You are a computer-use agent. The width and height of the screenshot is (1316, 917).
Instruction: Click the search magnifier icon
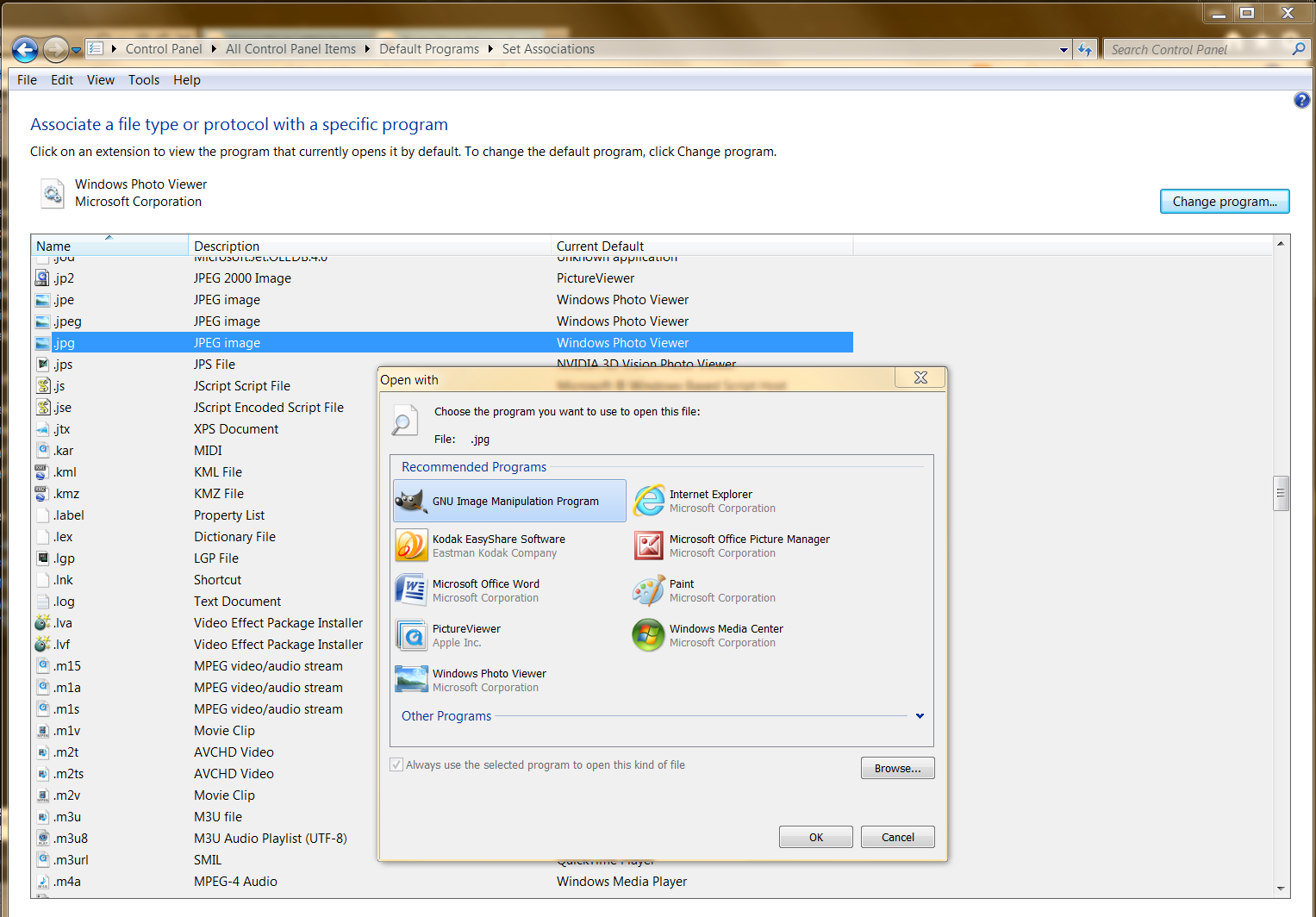pos(1298,49)
